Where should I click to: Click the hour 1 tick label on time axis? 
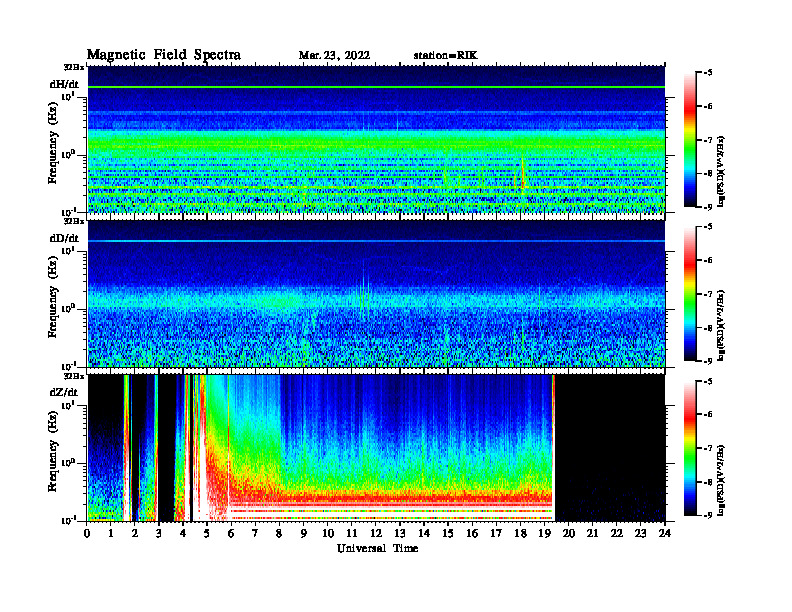[111, 533]
